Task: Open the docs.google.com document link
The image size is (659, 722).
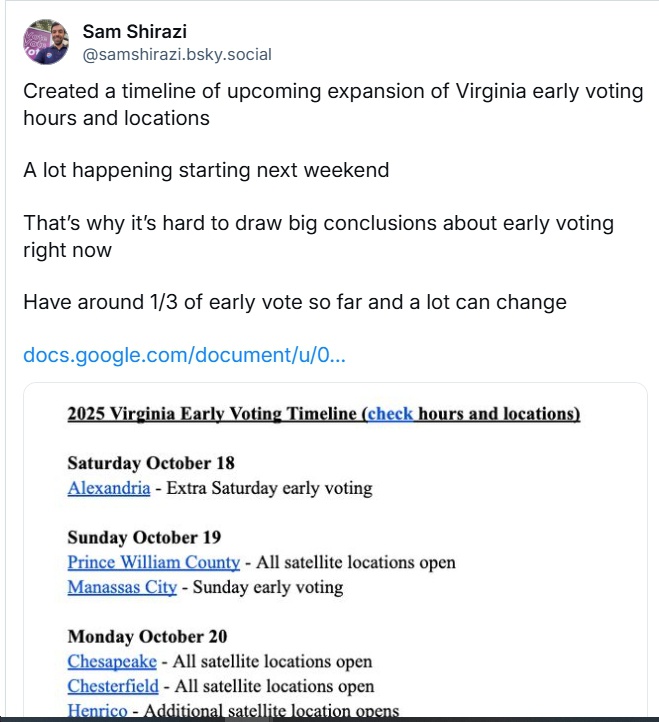Action: click(x=184, y=355)
